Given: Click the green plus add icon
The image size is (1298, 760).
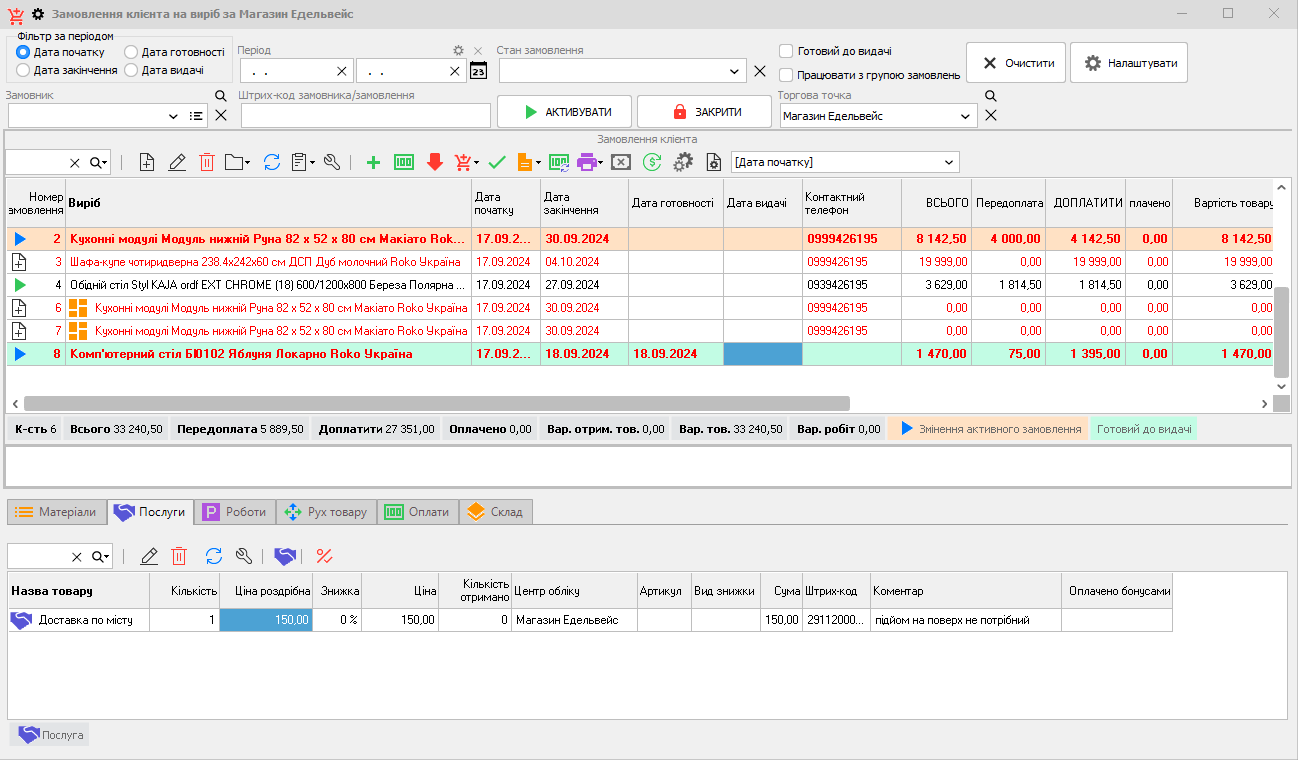Looking at the screenshot, I should coord(374,162).
